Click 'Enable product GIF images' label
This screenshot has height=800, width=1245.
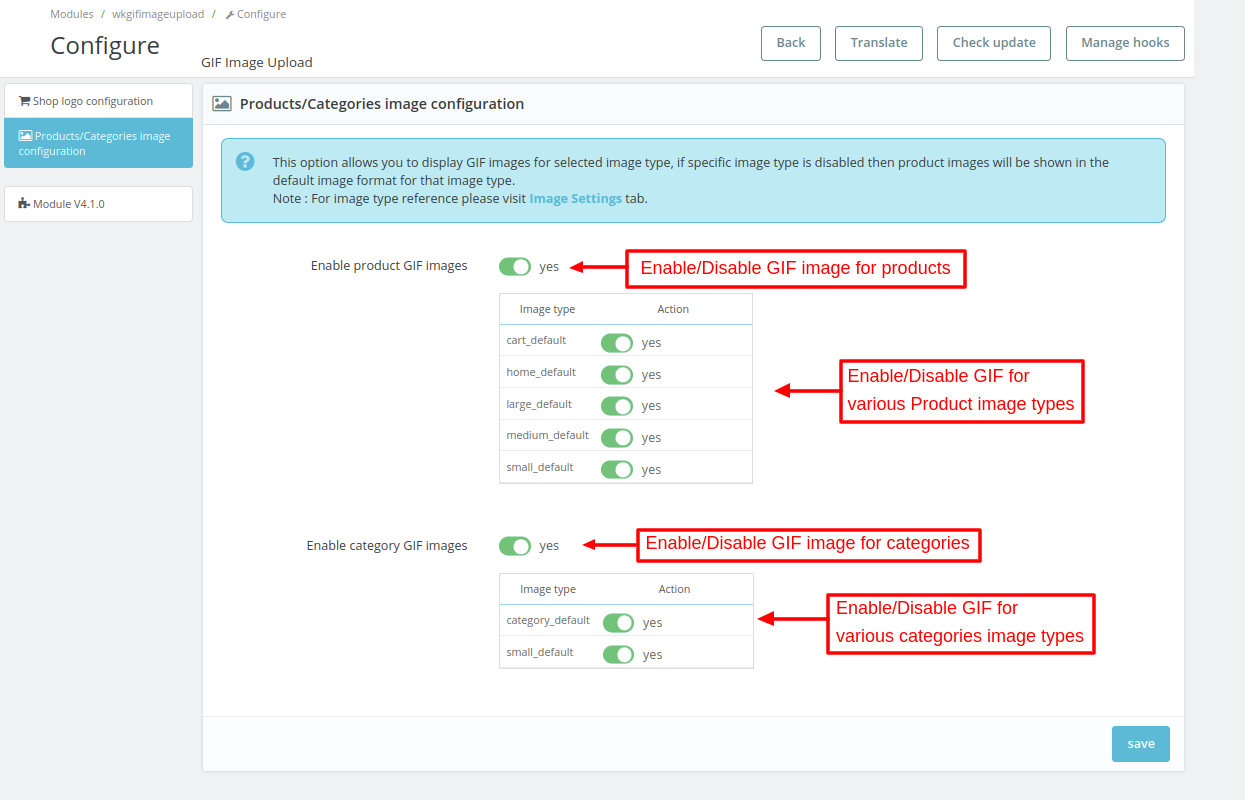[x=389, y=266]
